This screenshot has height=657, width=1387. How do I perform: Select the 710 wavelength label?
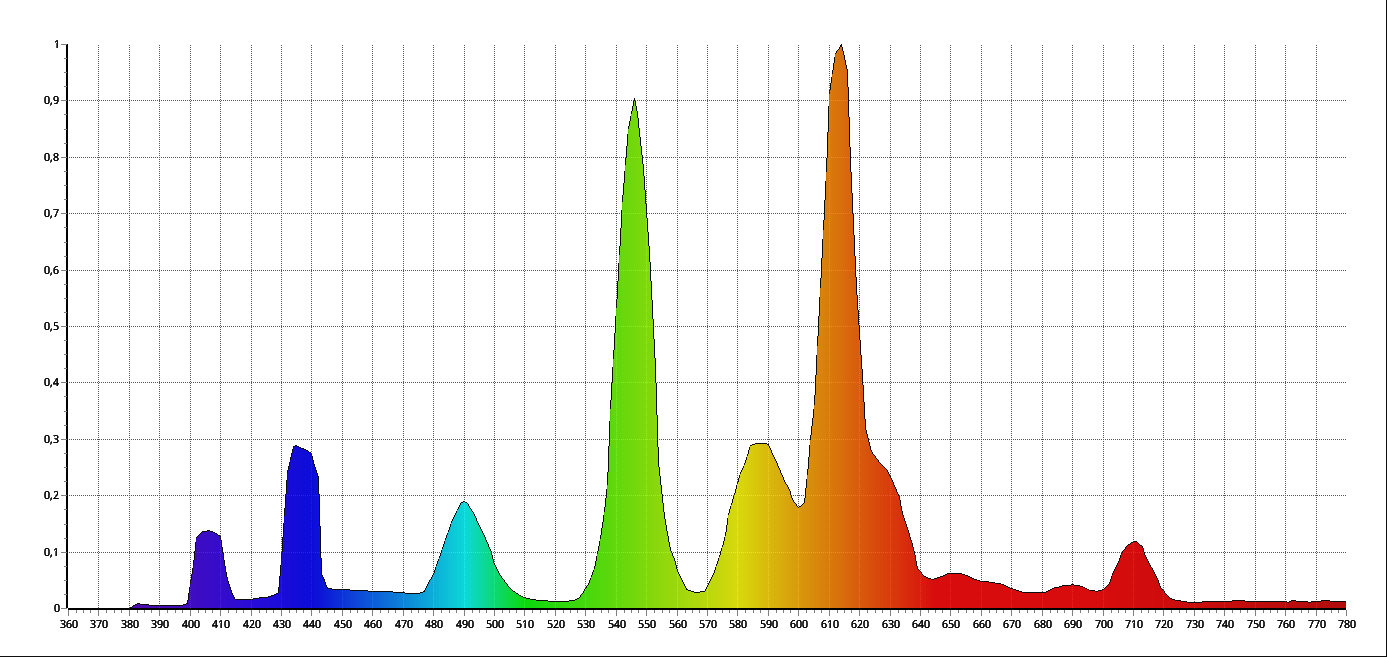(x=1134, y=625)
